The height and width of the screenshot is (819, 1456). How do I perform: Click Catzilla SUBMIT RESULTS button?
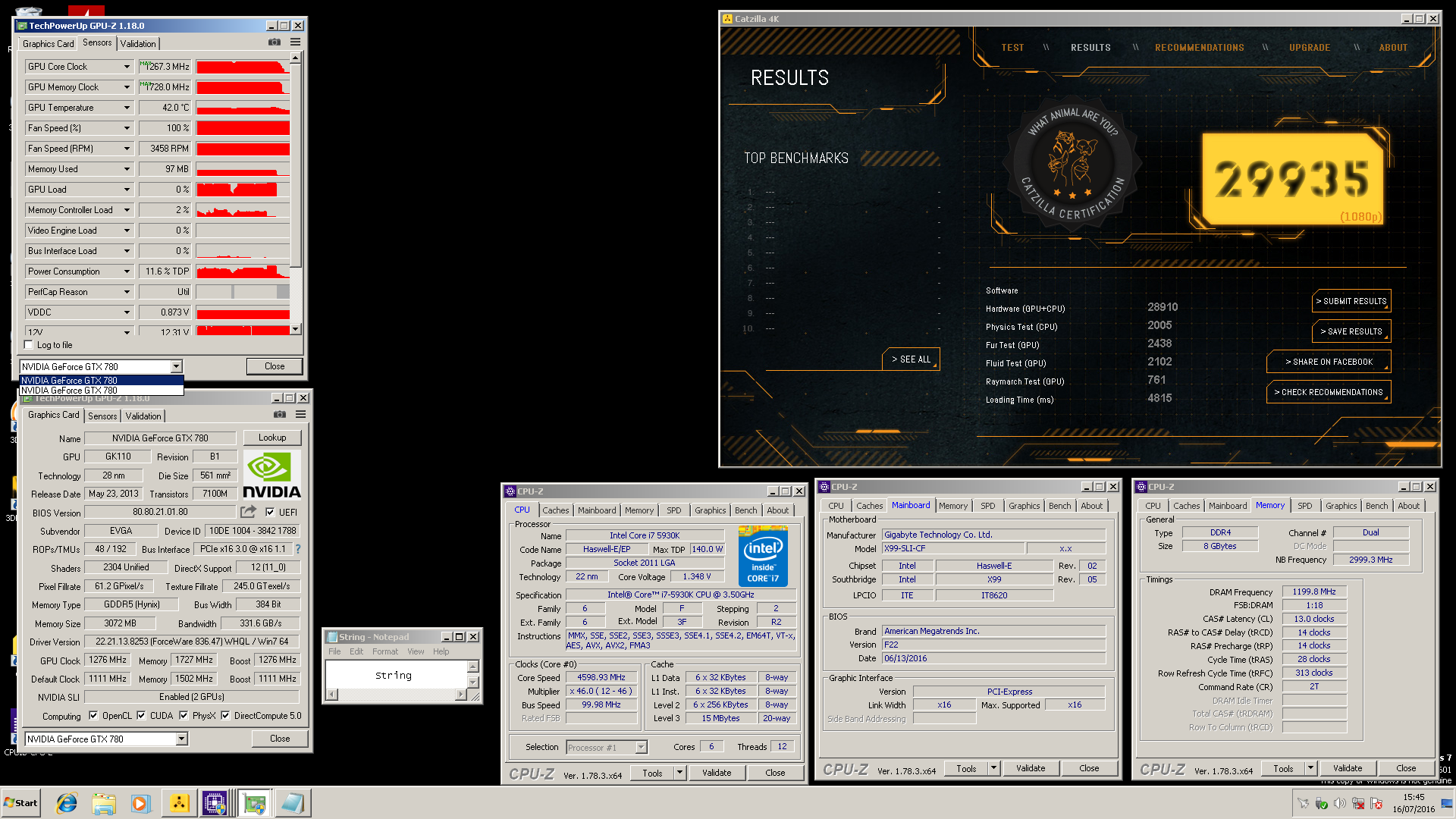[1352, 301]
